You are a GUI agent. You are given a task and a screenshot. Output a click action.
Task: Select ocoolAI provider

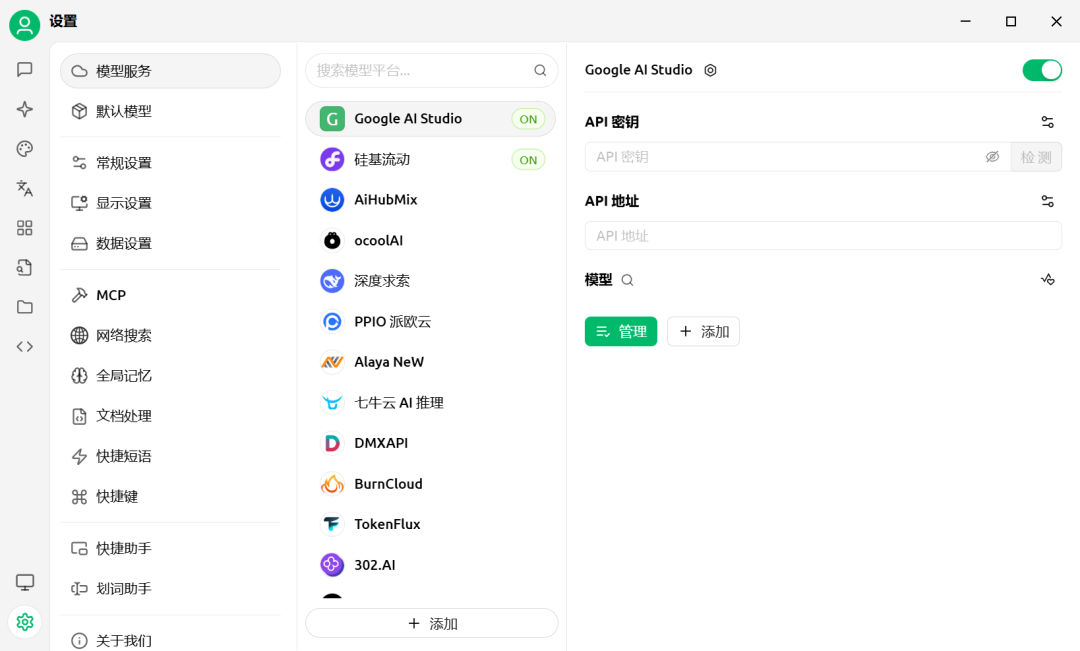point(430,240)
